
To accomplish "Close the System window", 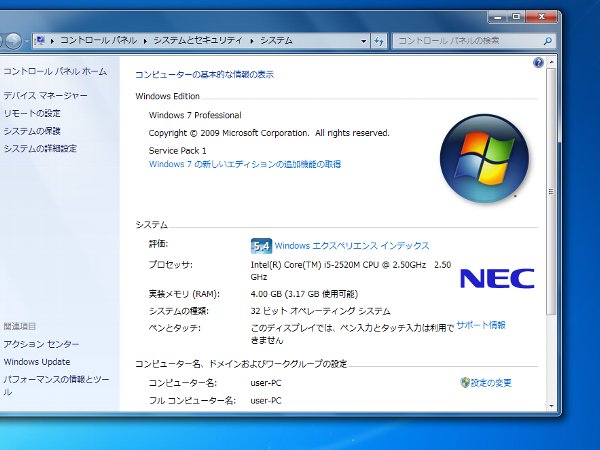I will (x=541, y=17).
